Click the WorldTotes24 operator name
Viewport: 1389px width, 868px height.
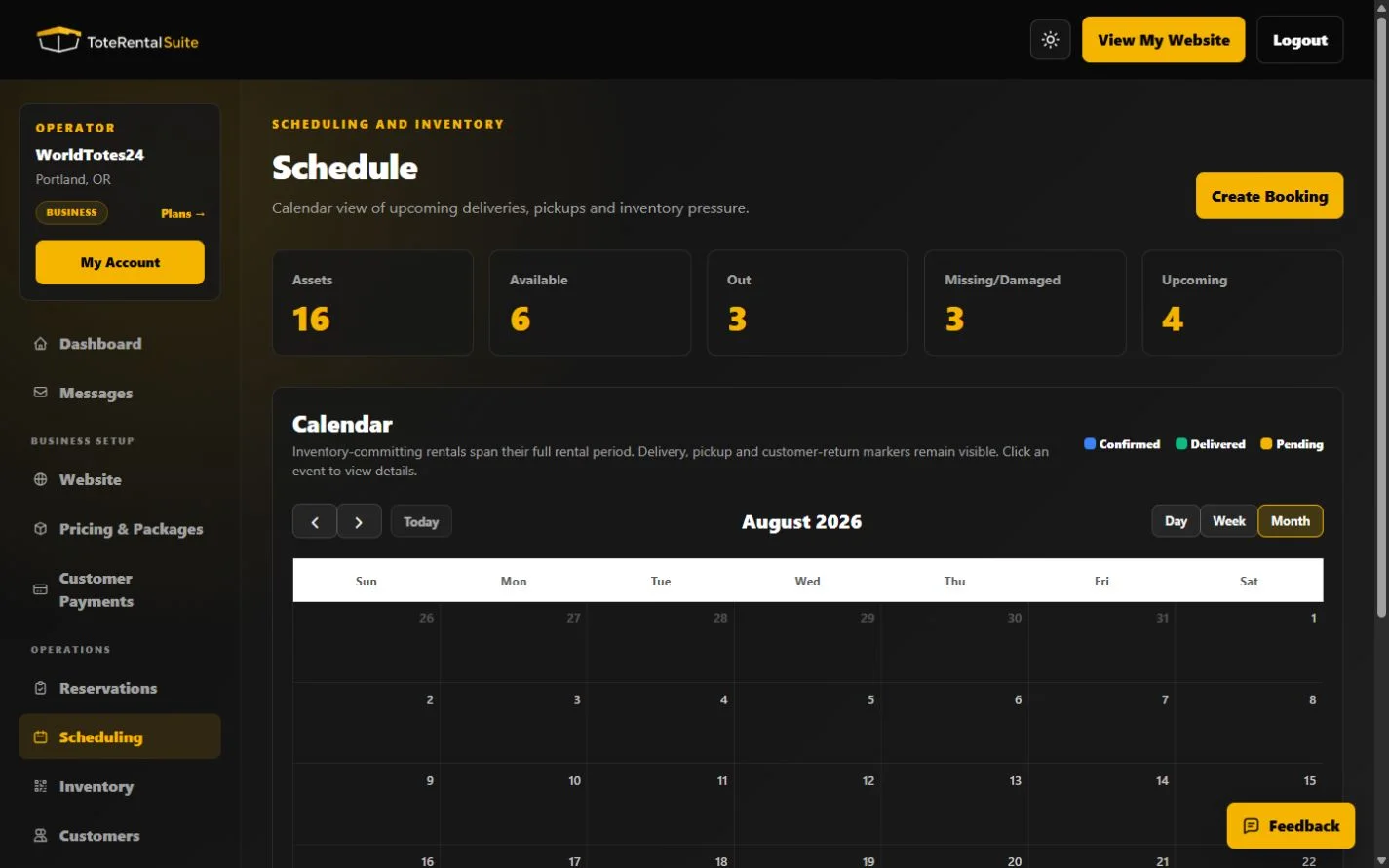click(x=90, y=155)
